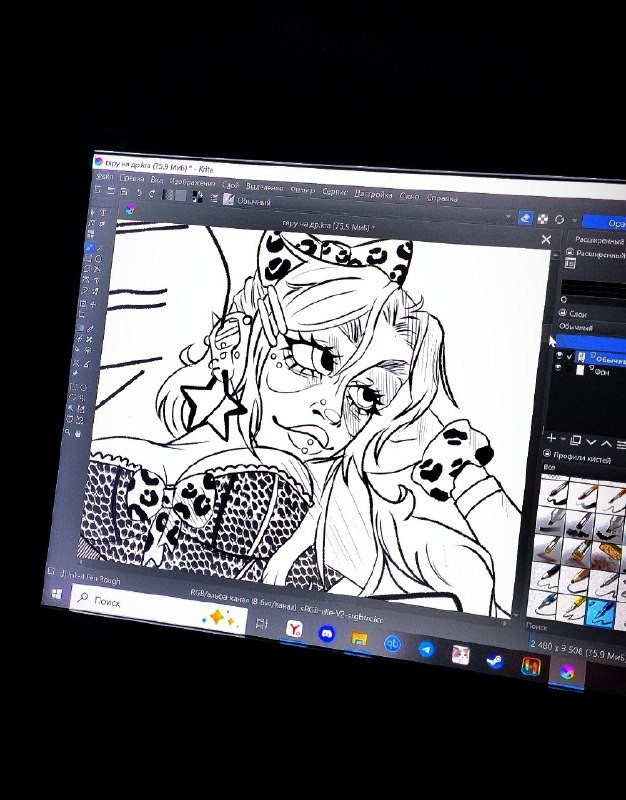Move layer up with arrow icon
The height and width of the screenshot is (800, 626).
click(606, 443)
